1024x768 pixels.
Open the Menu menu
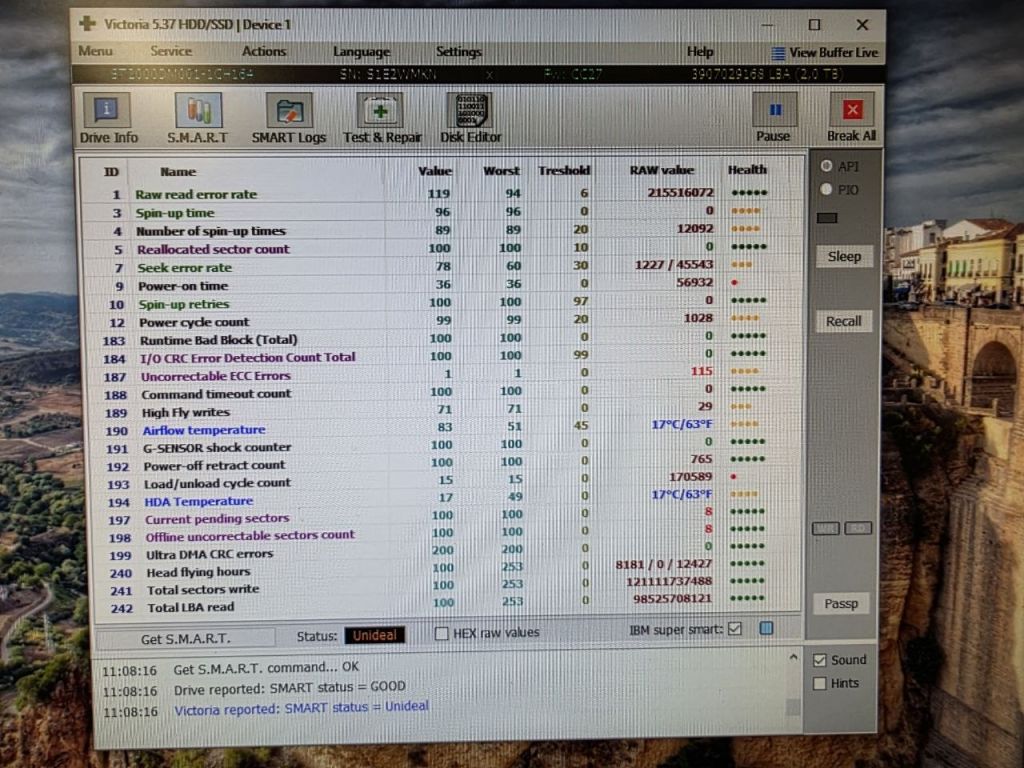(95, 51)
